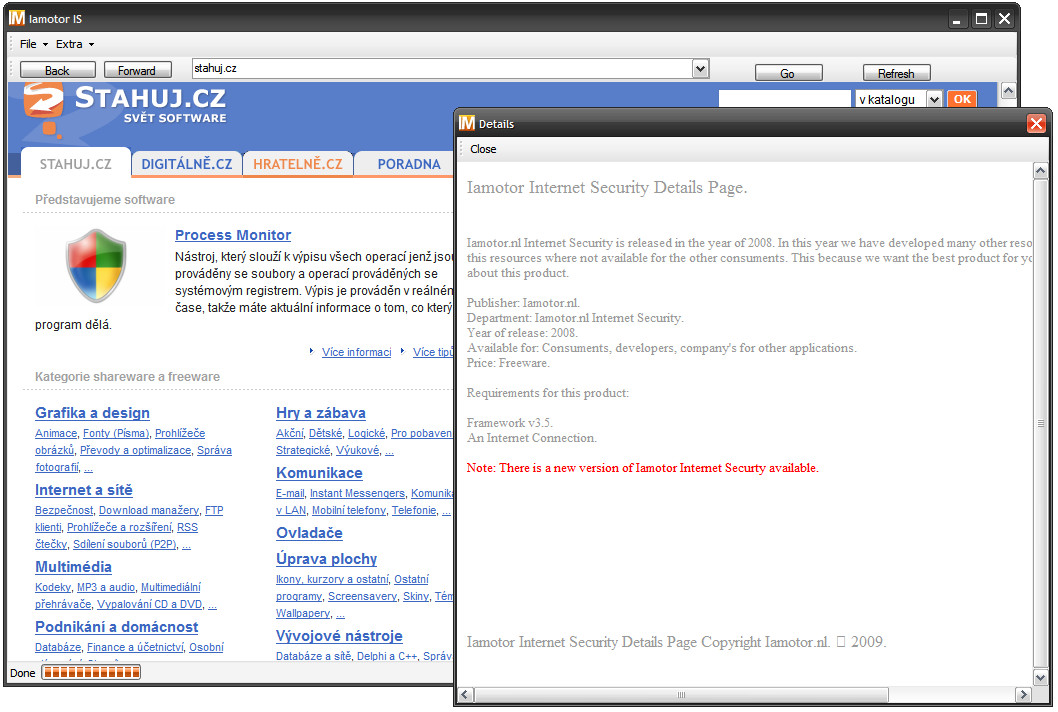
Task: Switch to the DIGITÁLNĚ.CZ tab
Action: coord(186,163)
